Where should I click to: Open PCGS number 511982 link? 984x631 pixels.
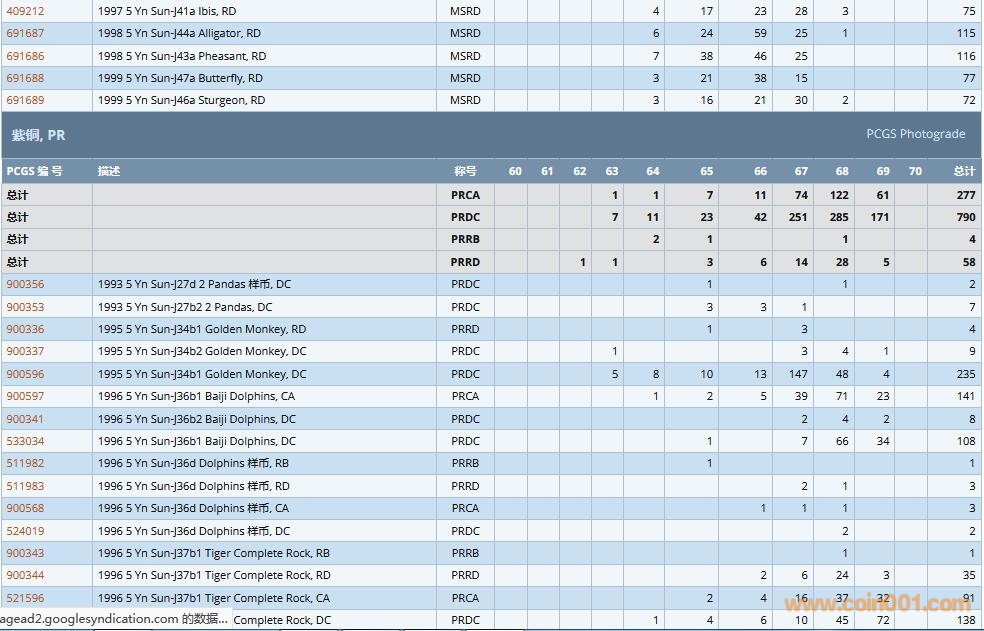[x=25, y=463]
